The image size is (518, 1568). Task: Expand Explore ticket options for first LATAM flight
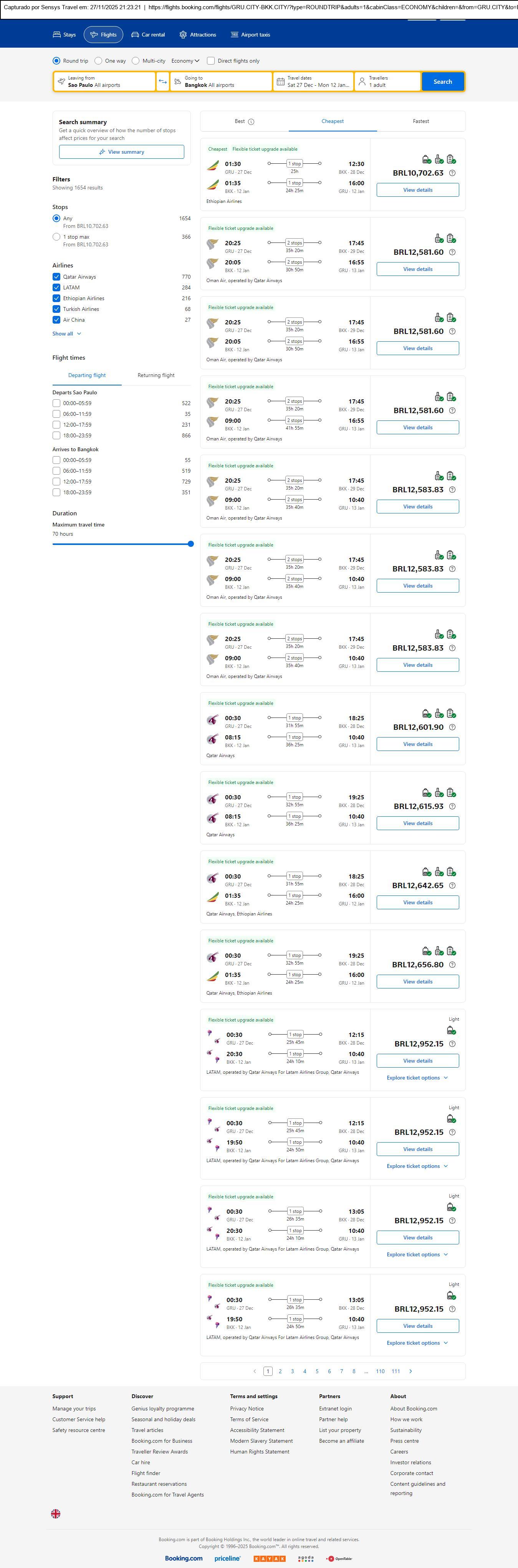[x=417, y=1077]
